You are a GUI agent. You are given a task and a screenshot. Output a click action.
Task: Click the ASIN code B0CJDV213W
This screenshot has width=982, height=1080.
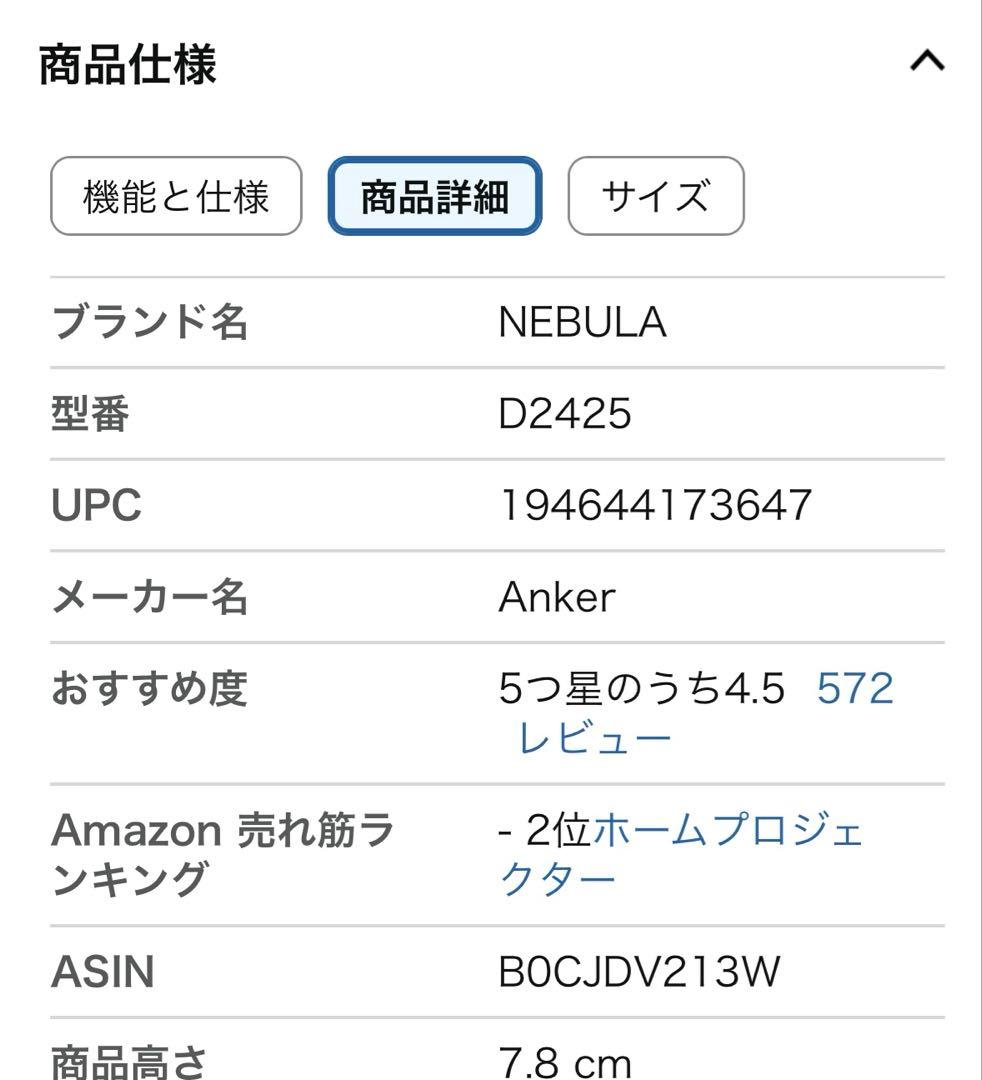[639, 972]
